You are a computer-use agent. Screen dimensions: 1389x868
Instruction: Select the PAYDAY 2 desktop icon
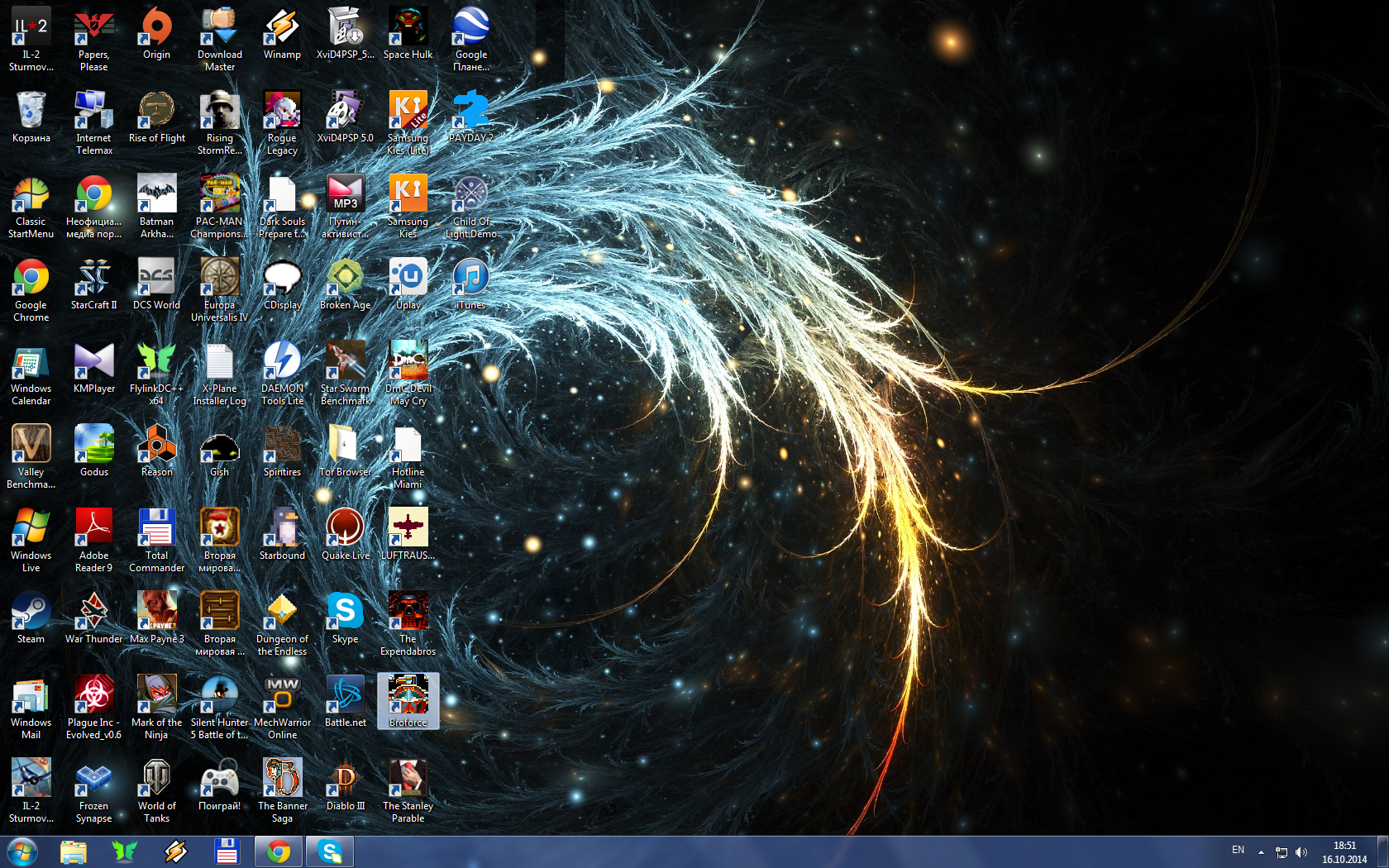click(470, 117)
